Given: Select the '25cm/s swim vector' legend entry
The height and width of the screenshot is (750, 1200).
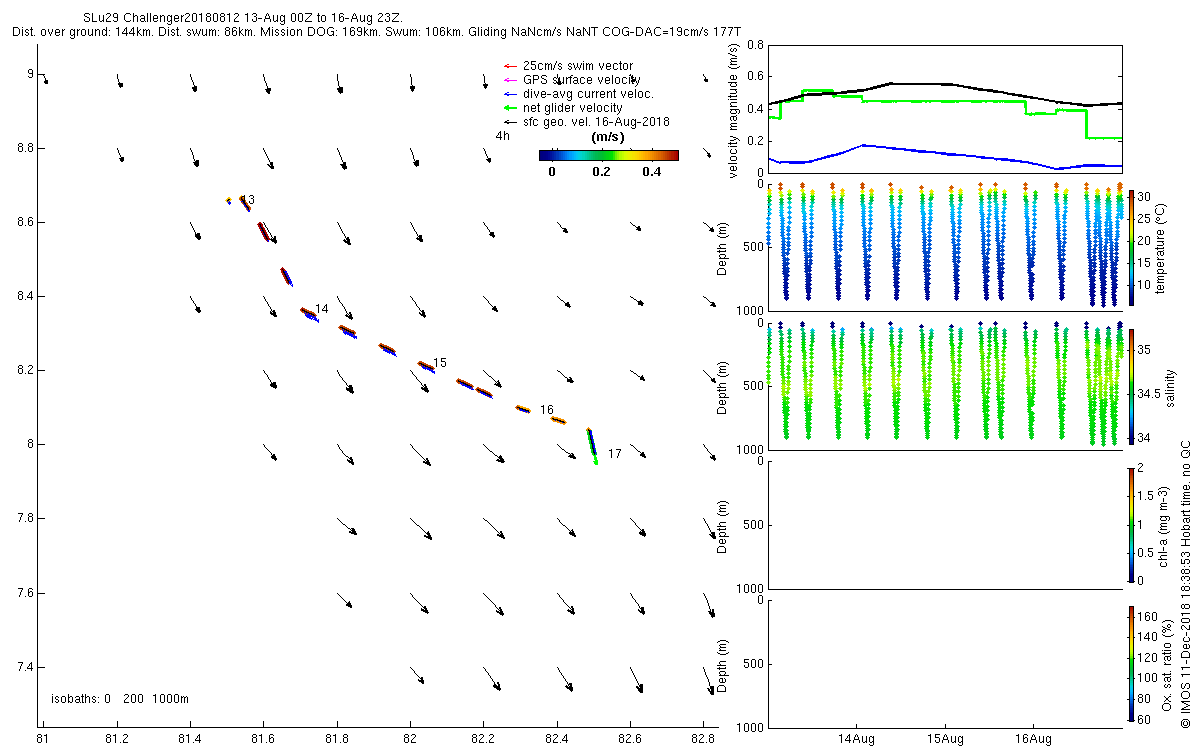Looking at the screenshot, I should pyautogui.click(x=568, y=66).
